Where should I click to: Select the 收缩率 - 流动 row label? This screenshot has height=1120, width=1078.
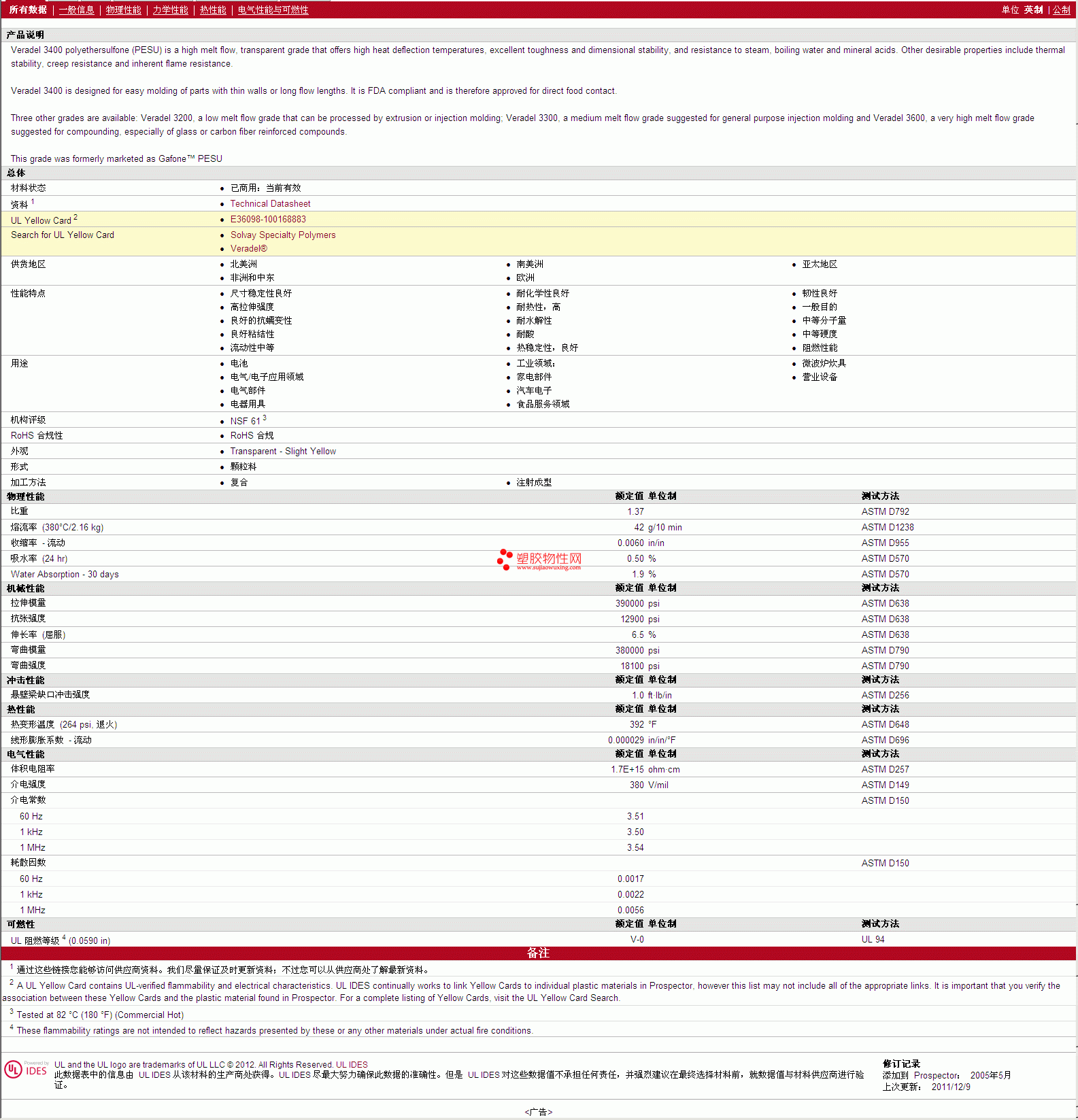[x=38, y=543]
